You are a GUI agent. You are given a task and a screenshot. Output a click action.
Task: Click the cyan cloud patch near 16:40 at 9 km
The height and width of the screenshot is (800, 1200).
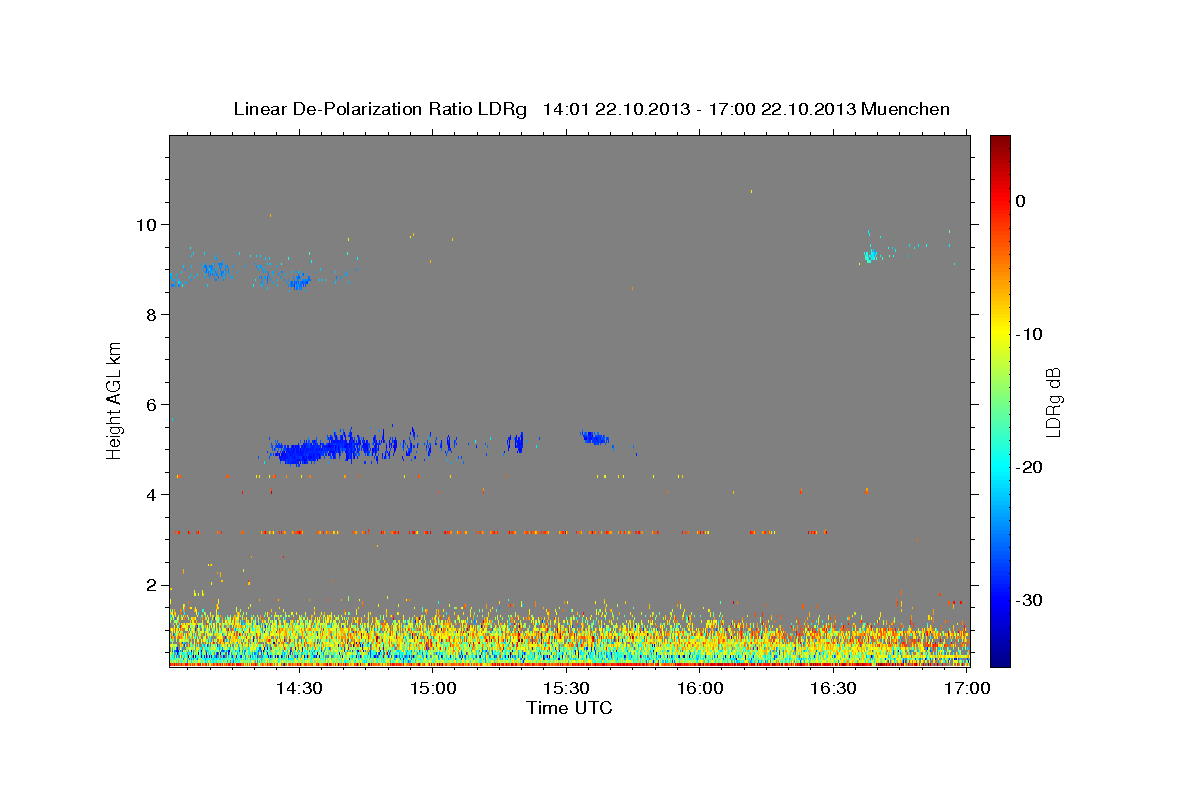[870, 256]
